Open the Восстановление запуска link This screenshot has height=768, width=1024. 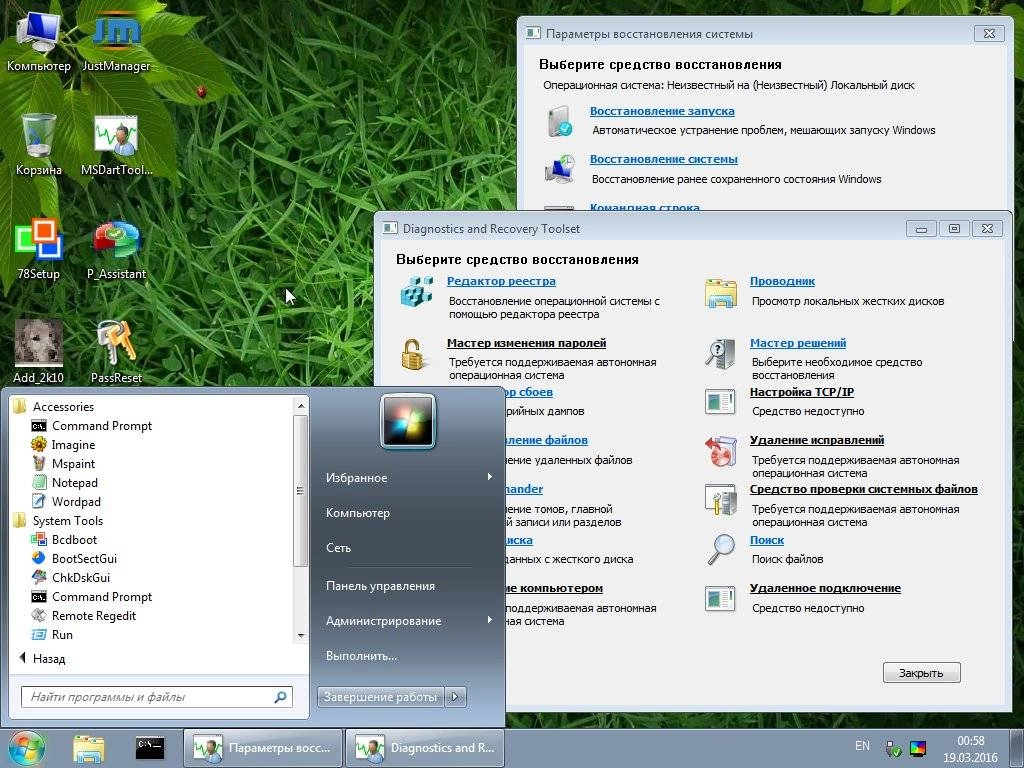coord(662,112)
